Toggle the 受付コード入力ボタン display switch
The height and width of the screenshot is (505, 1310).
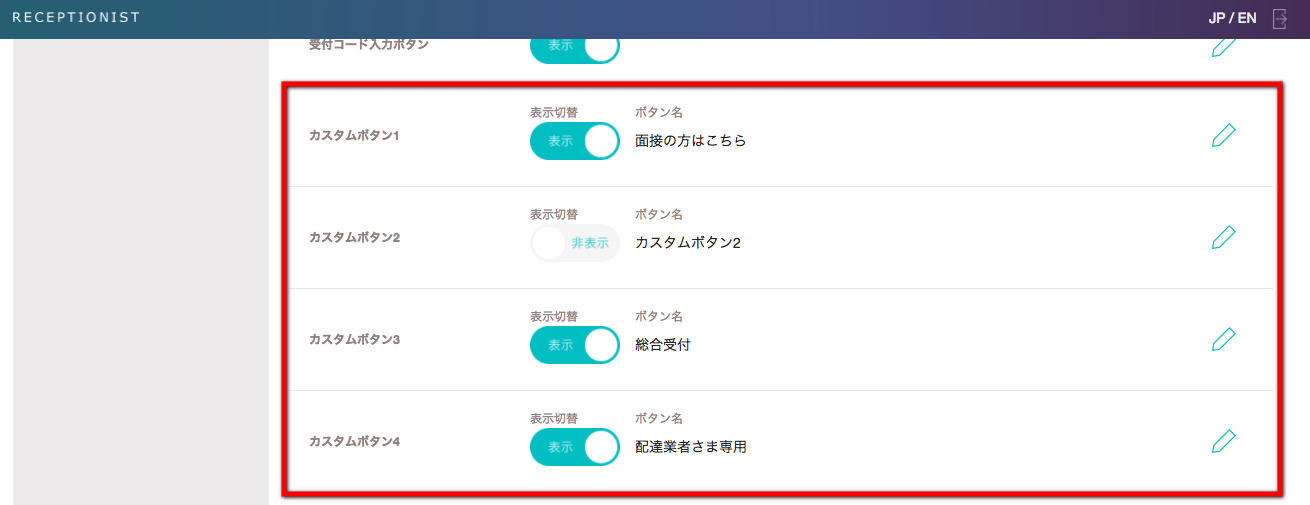coord(575,47)
